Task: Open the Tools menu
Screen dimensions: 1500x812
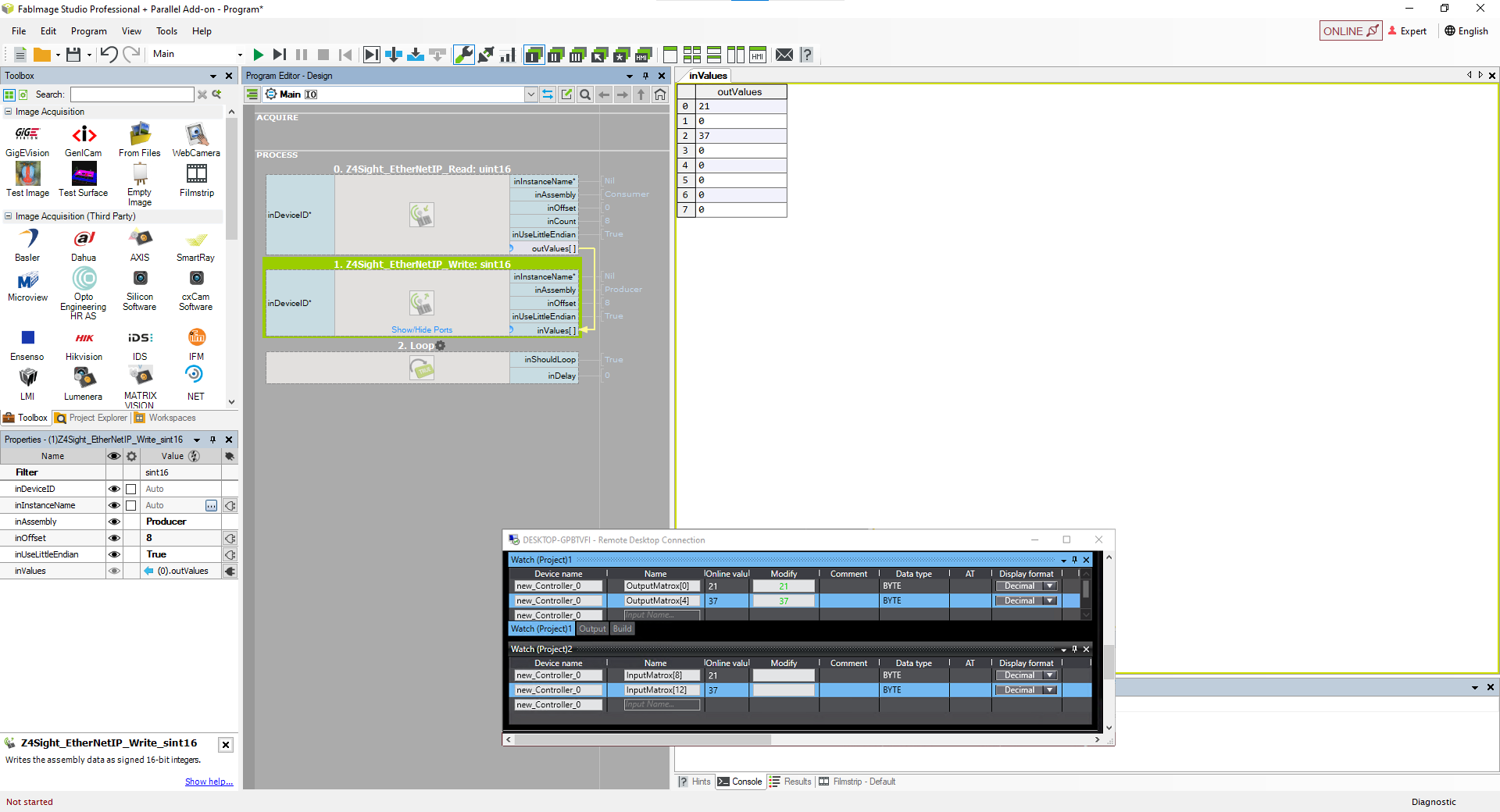Action: (x=166, y=31)
